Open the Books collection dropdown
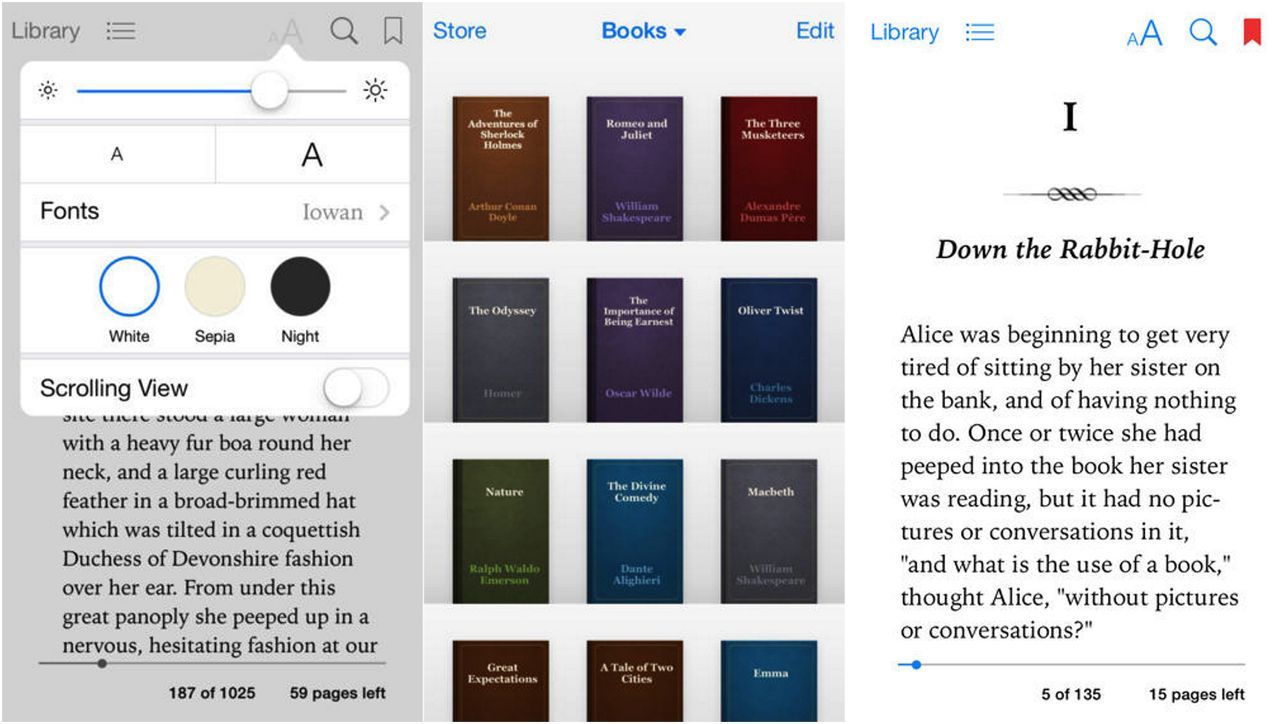This screenshot has width=1284, height=724. [643, 31]
